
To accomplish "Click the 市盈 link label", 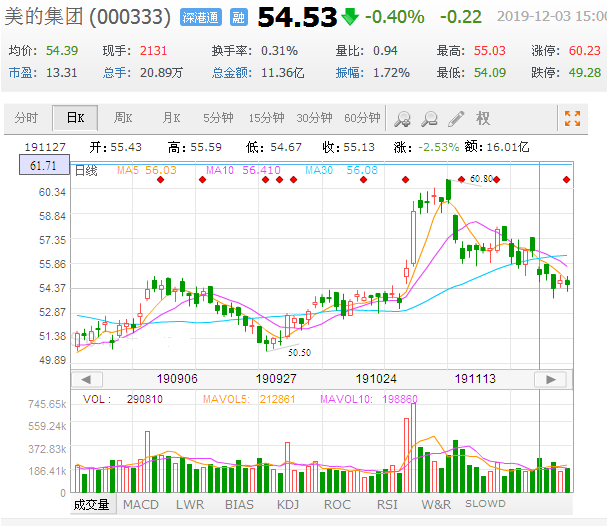I will (x=21, y=73).
